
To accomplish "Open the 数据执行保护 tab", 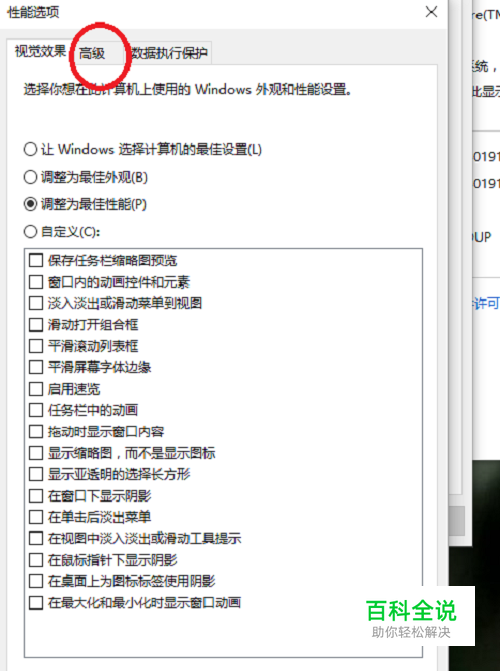I will tap(168, 53).
